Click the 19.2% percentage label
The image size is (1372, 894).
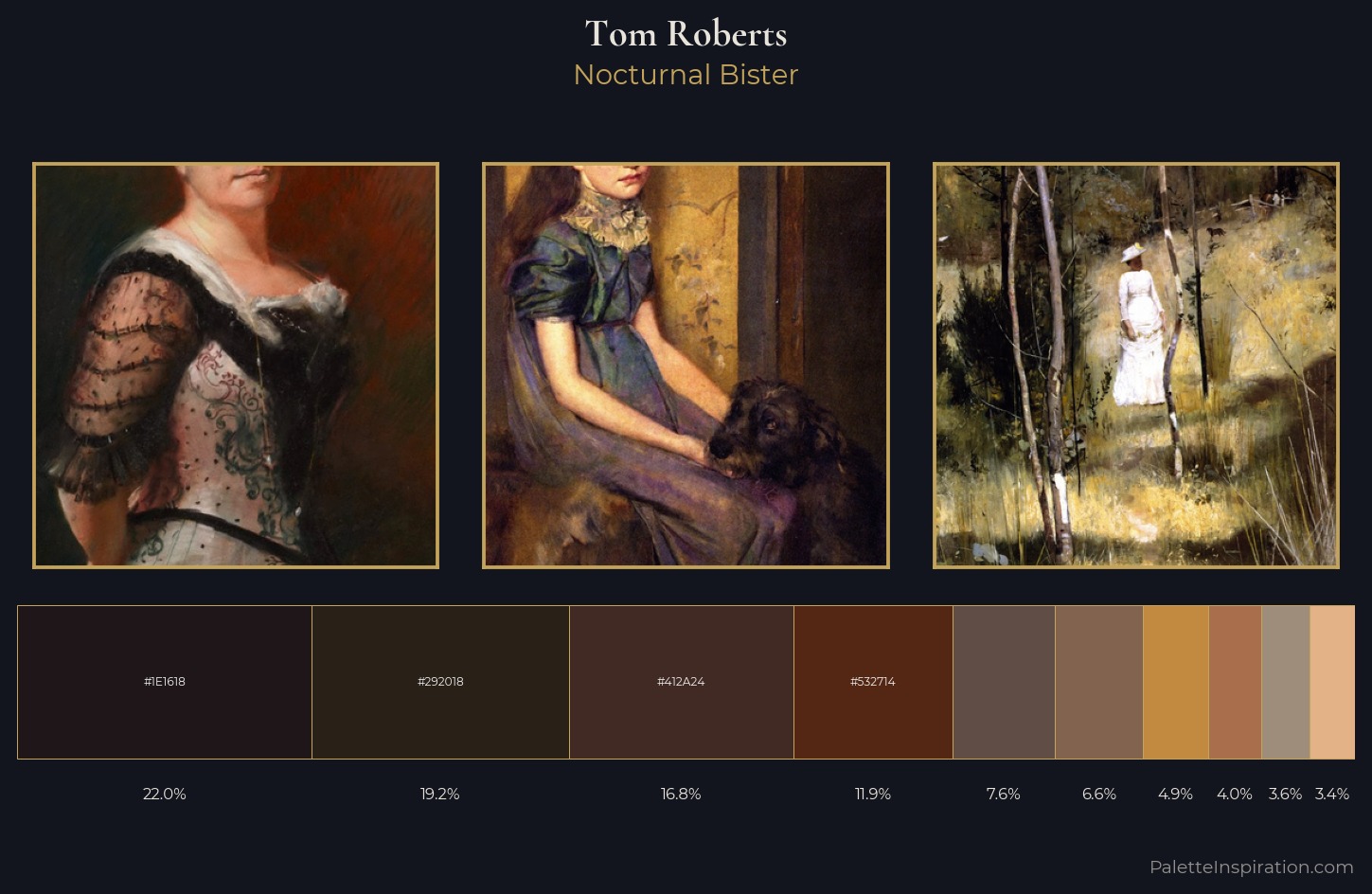(440, 794)
